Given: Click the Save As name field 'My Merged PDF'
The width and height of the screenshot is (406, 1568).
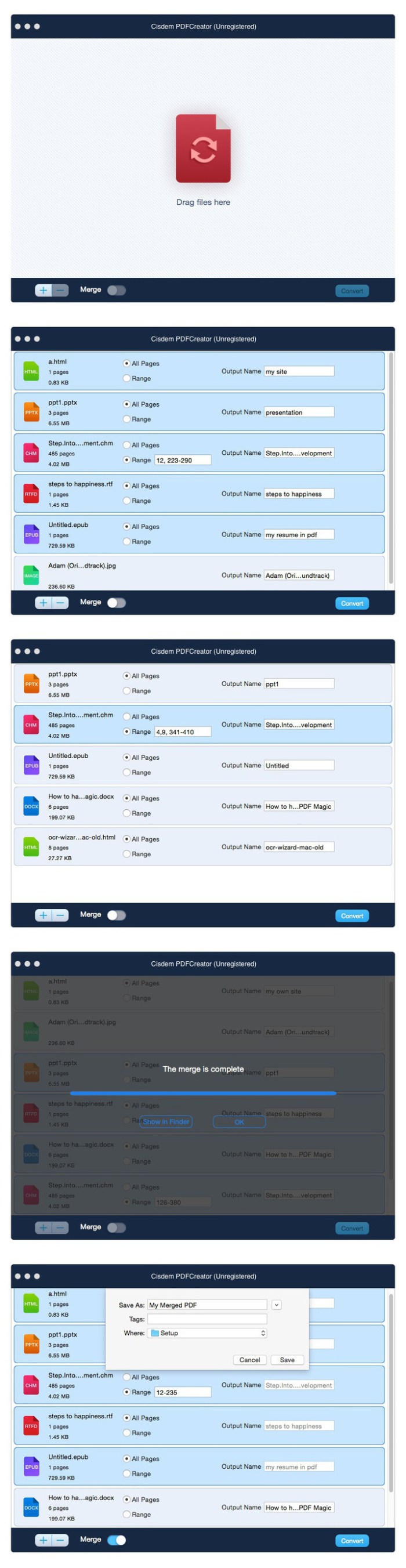Looking at the screenshot, I should coord(207,1305).
